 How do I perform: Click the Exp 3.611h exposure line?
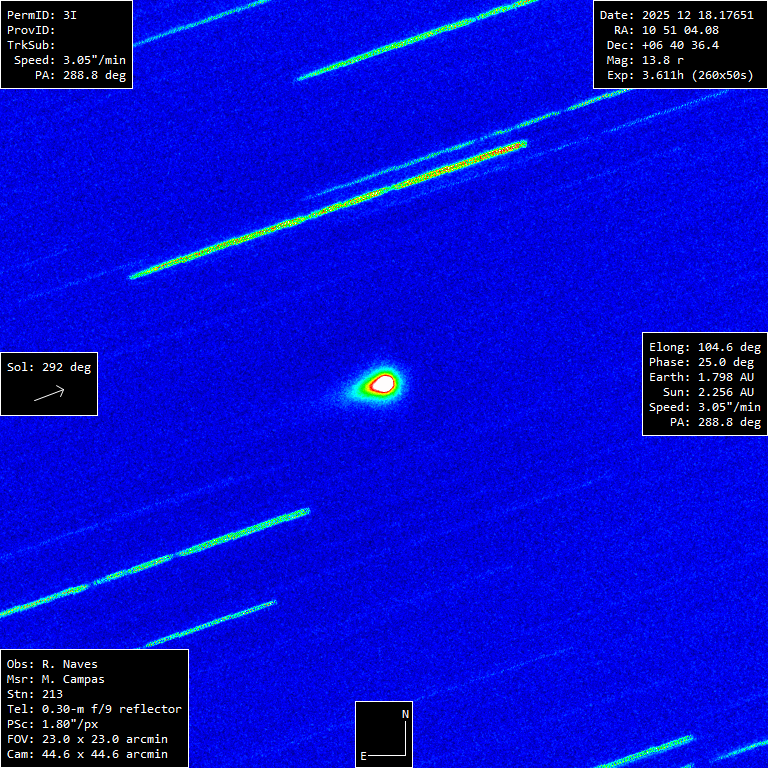680,75
